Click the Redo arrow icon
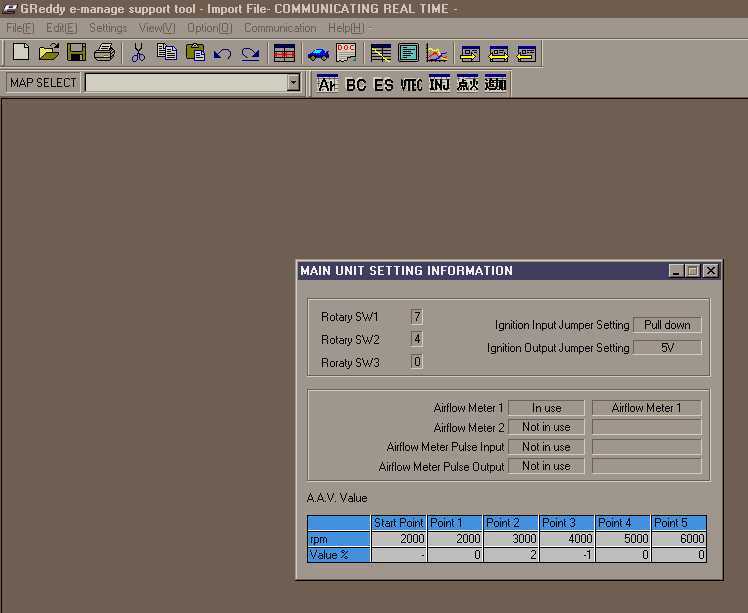The height and width of the screenshot is (613, 748). 250,53
